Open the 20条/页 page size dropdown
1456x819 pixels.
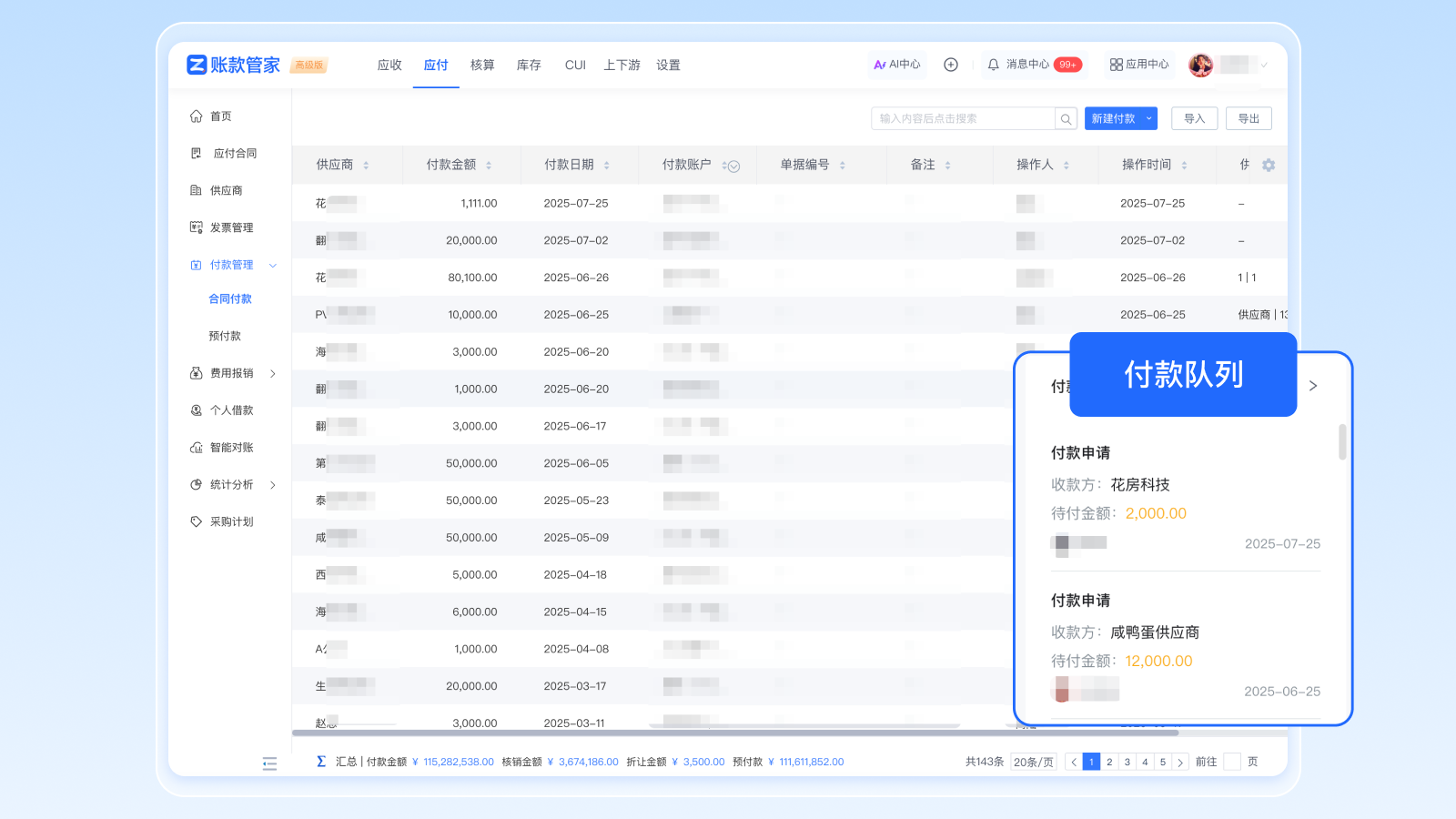[1034, 763]
